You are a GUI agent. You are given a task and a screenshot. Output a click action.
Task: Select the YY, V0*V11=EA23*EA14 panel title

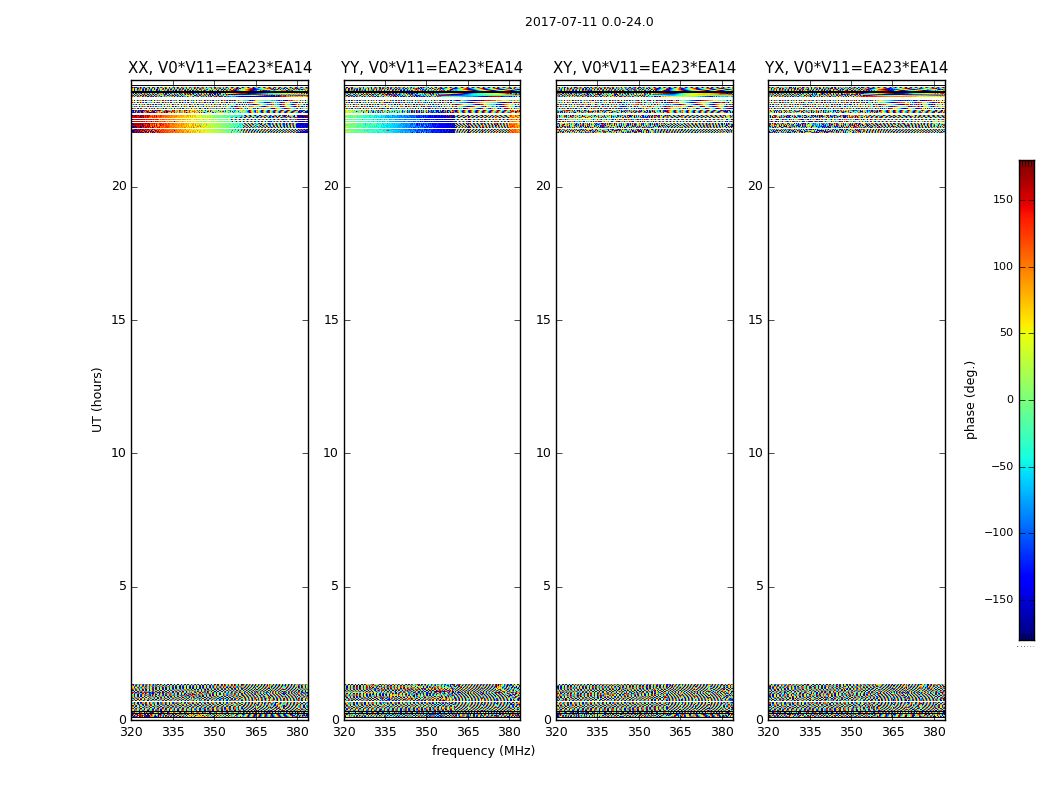[x=432, y=68]
